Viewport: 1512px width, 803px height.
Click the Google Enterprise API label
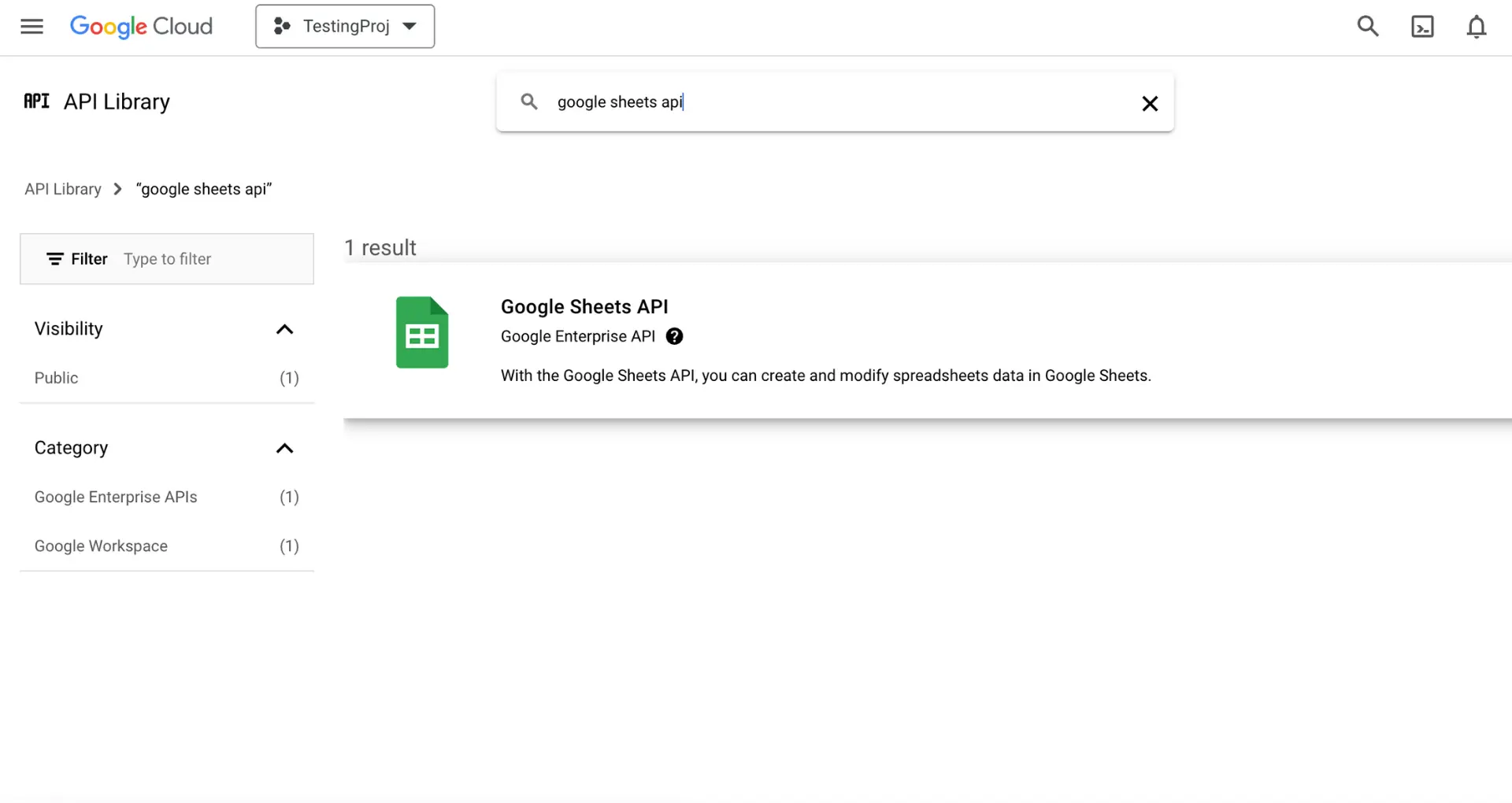[578, 336]
